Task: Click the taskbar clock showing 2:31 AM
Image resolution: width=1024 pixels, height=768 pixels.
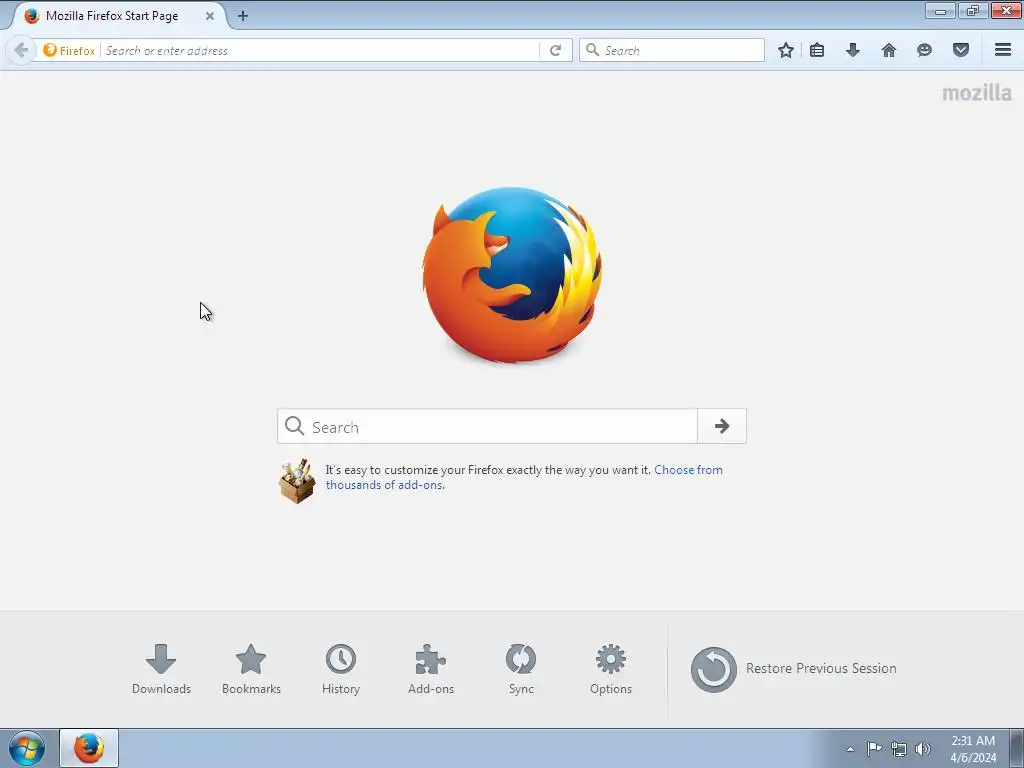Action: click(x=973, y=749)
